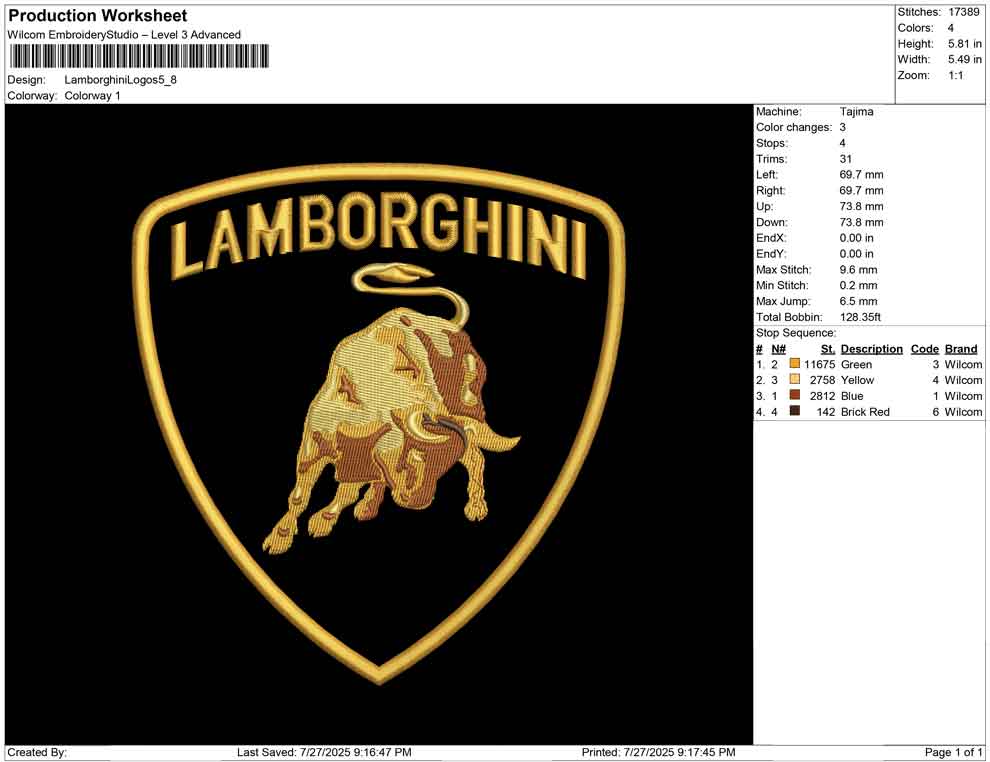
Task: Click the 'Green' description text
Action: (857, 364)
